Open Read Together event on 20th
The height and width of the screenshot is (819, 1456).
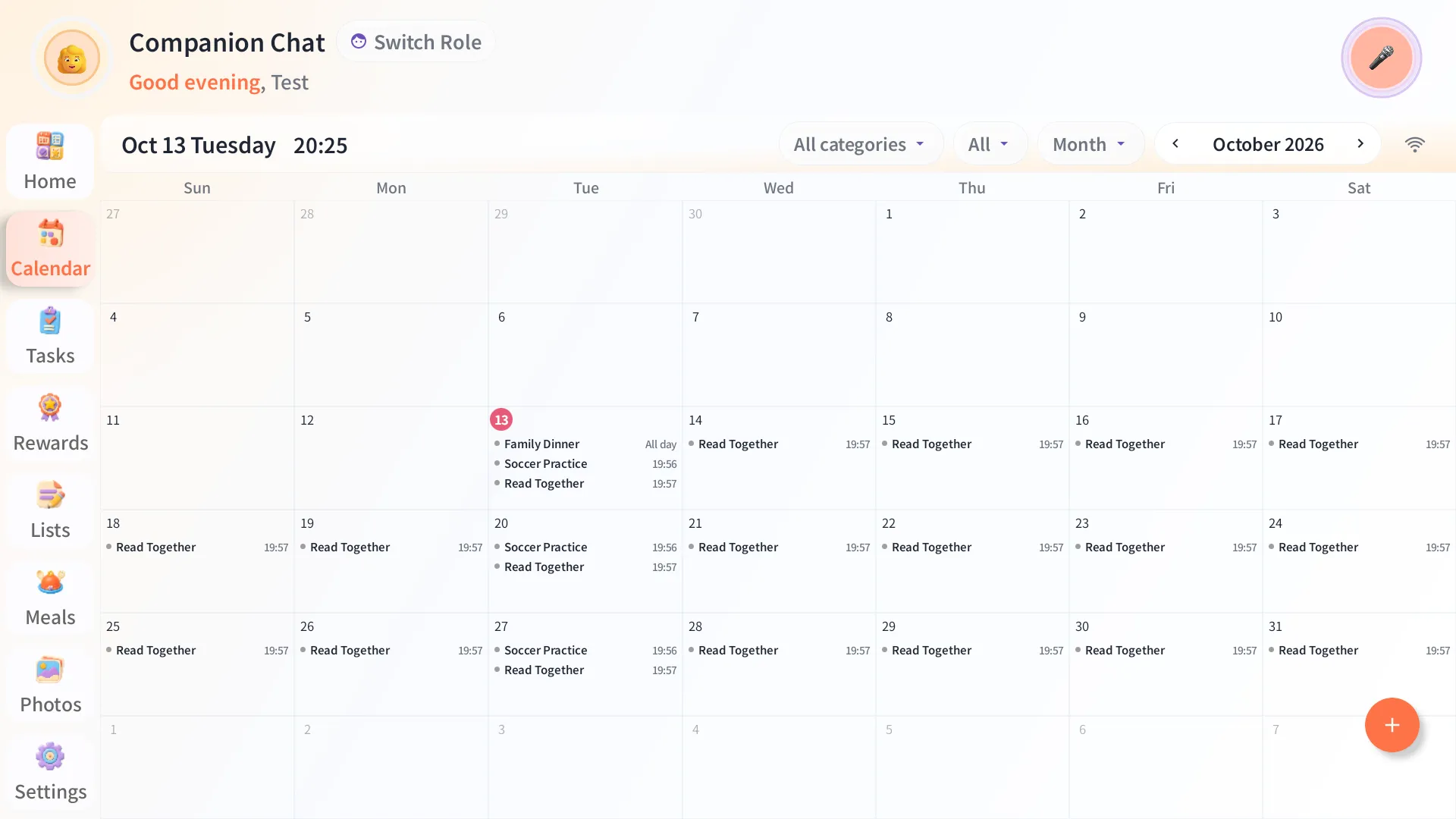pyautogui.click(x=585, y=567)
